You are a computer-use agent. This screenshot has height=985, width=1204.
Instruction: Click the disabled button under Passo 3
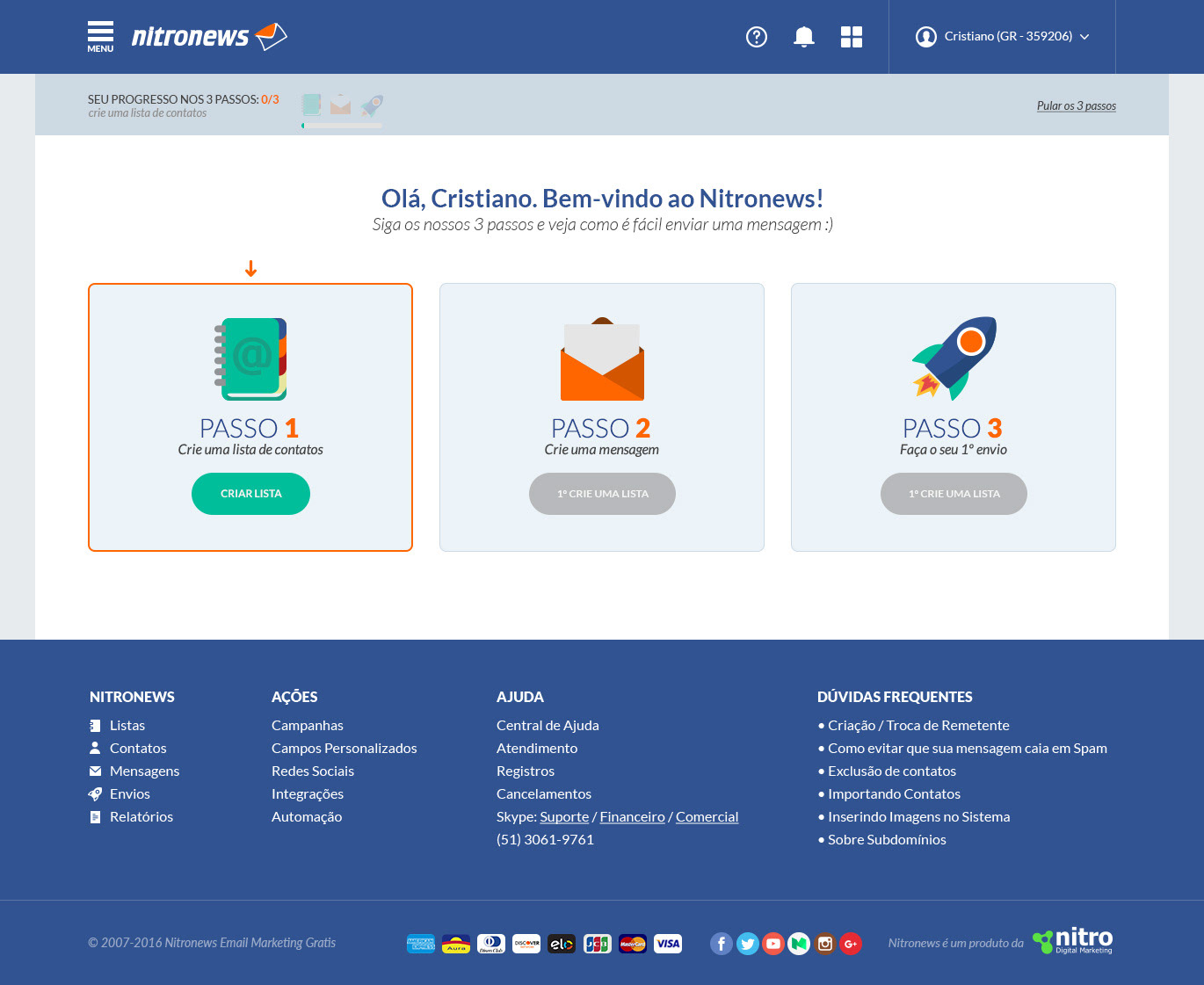point(954,494)
